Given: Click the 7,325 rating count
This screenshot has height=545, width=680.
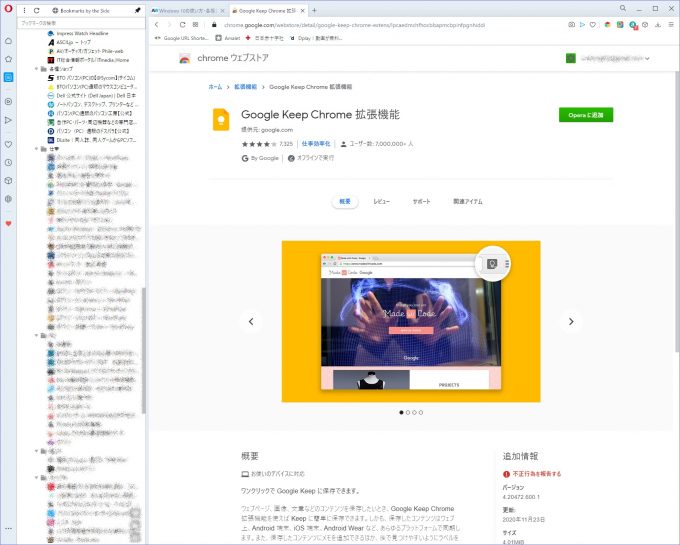Looking at the screenshot, I should 286,144.
